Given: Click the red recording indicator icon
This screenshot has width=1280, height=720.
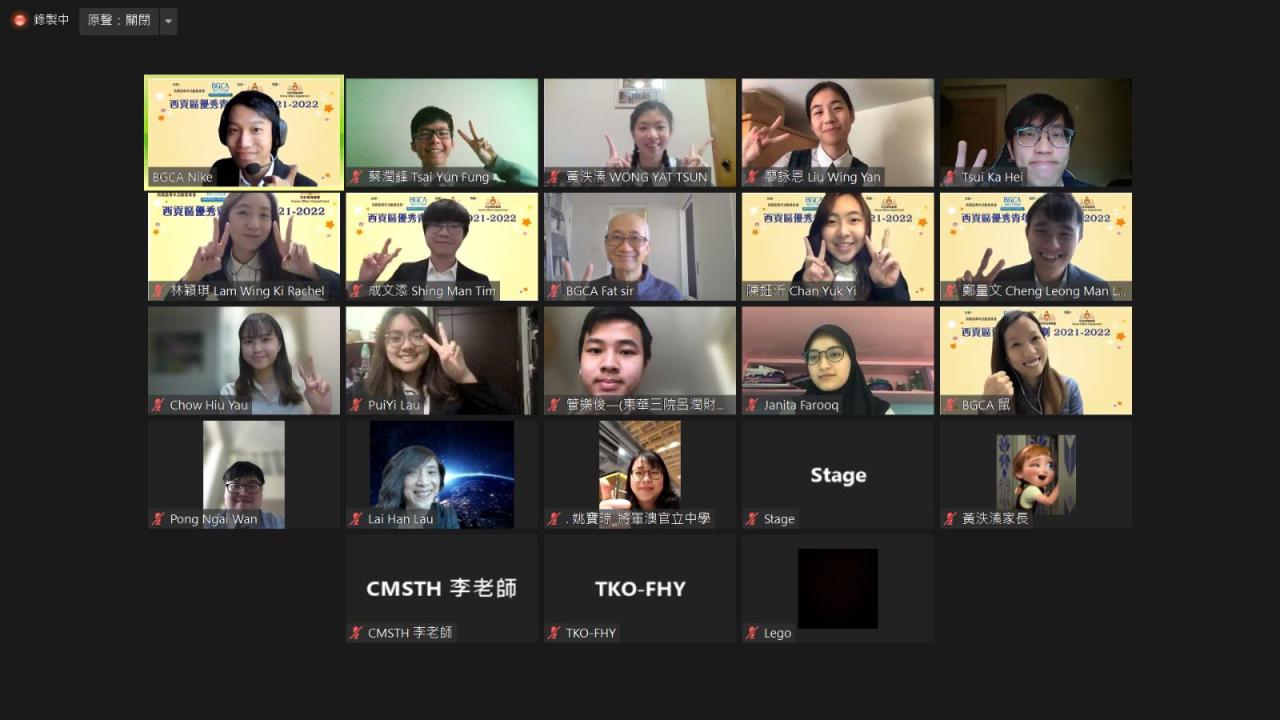Looking at the screenshot, I should tap(20, 20).
